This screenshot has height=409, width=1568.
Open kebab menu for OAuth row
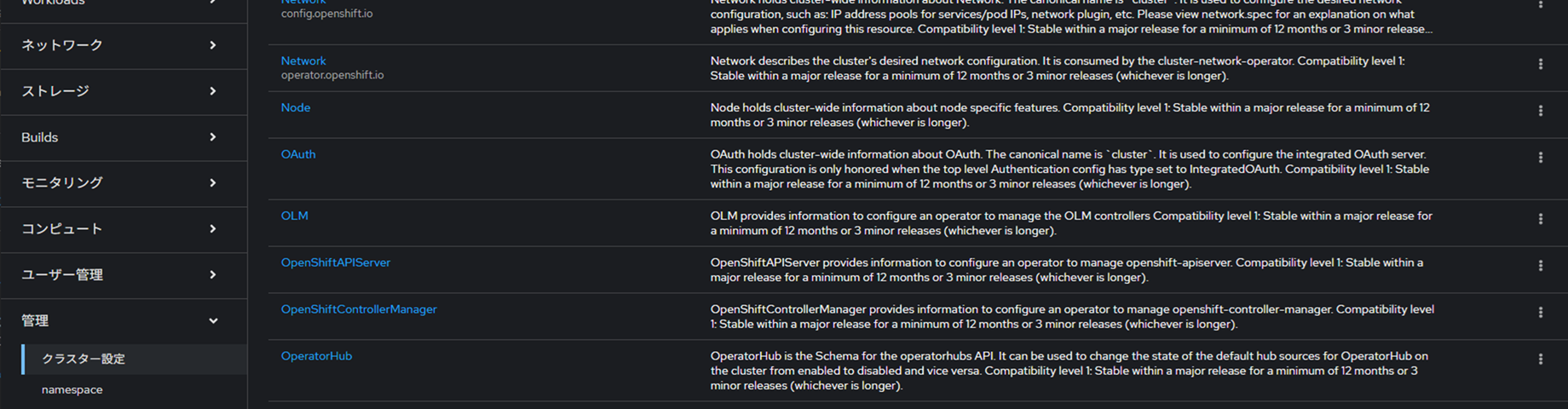tap(1540, 158)
